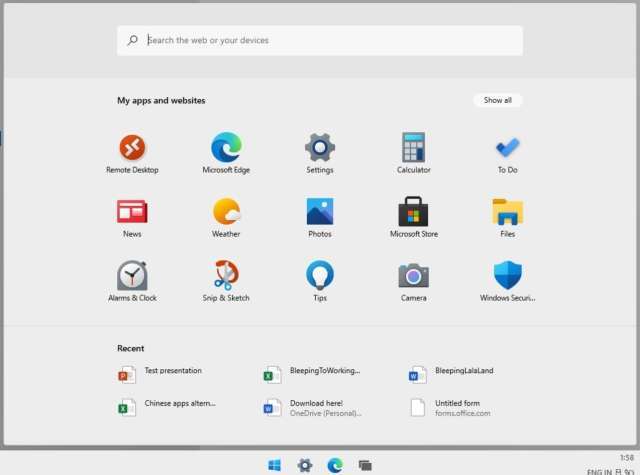Show all apps and websites

click(x=498, y=100)
